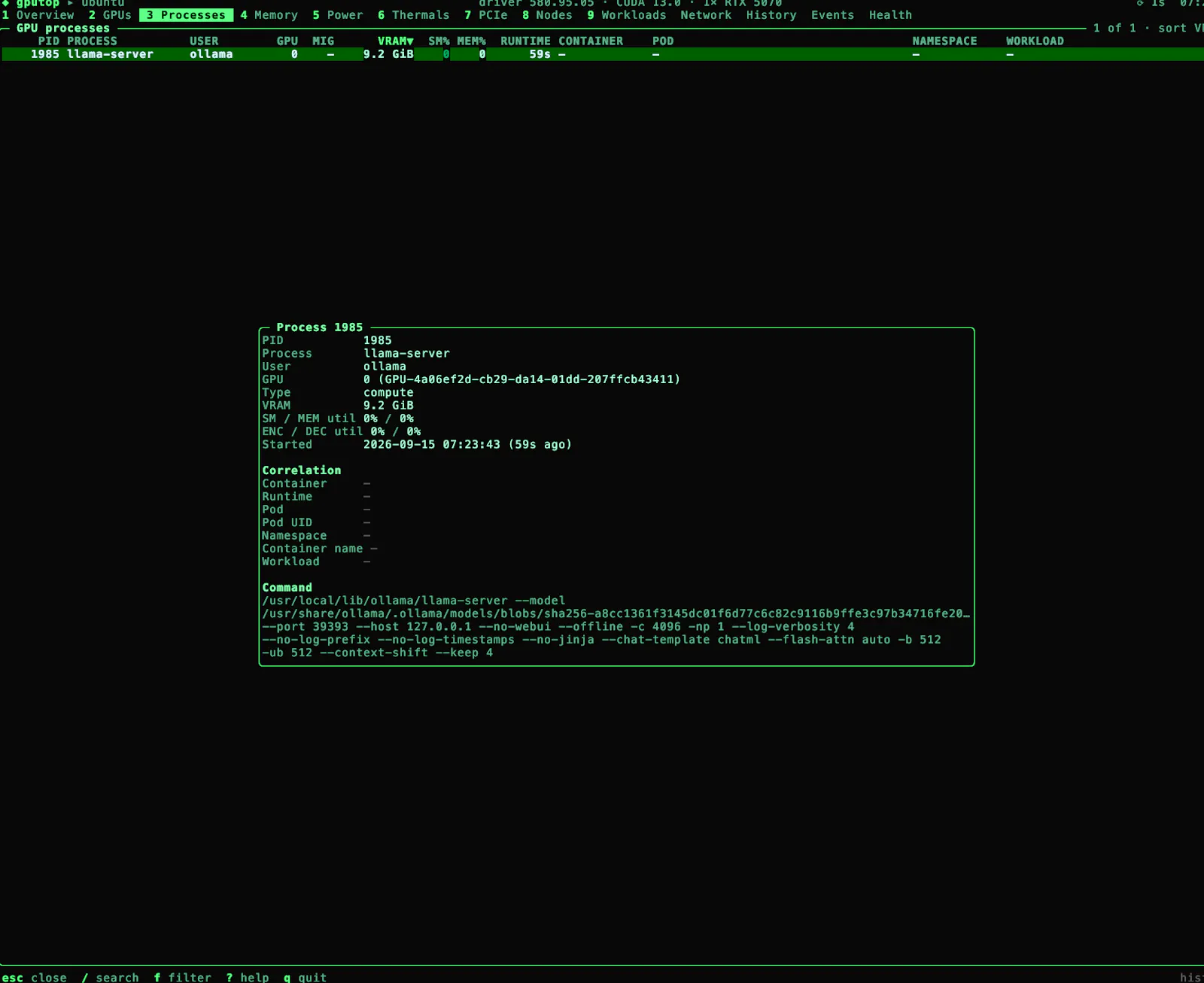Click the 0% / 0% SM/MEM util value

[388, 418]
